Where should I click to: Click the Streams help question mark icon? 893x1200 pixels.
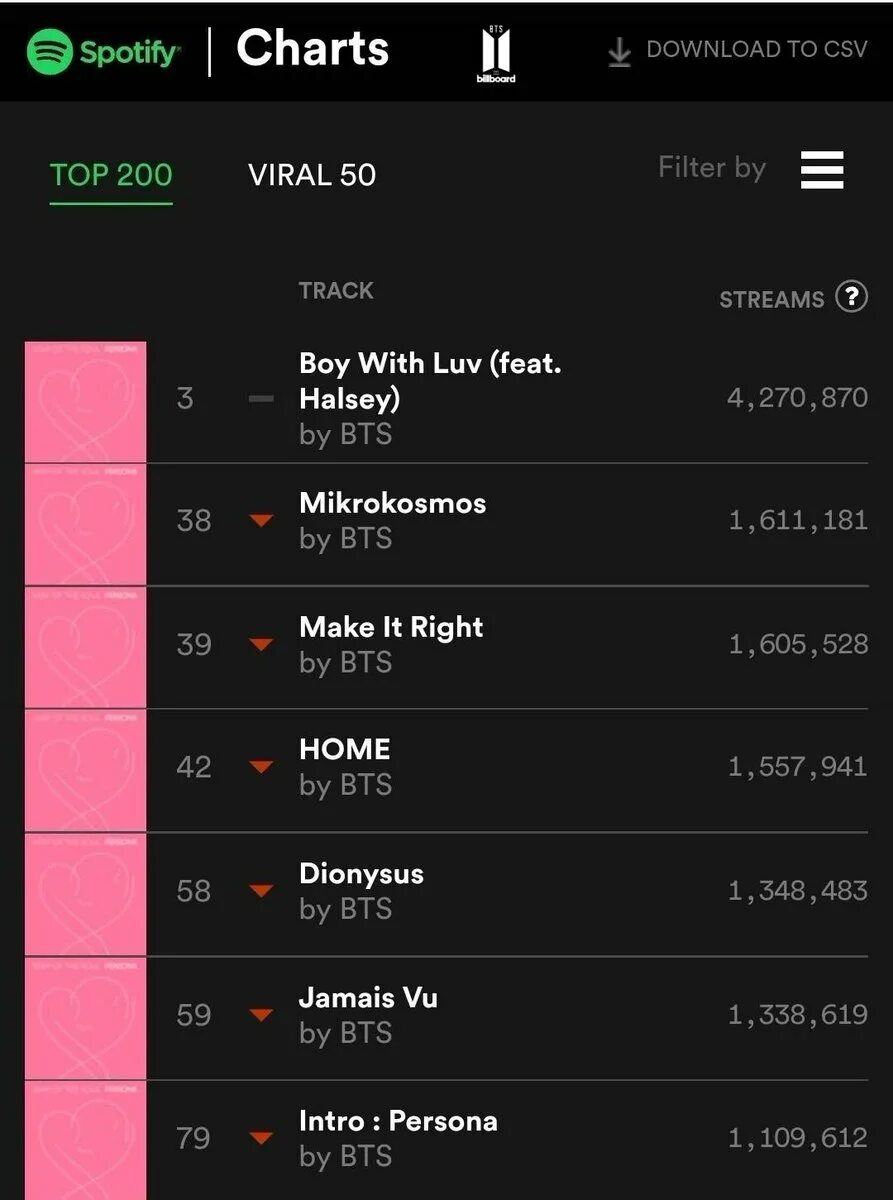click(851, 297)
